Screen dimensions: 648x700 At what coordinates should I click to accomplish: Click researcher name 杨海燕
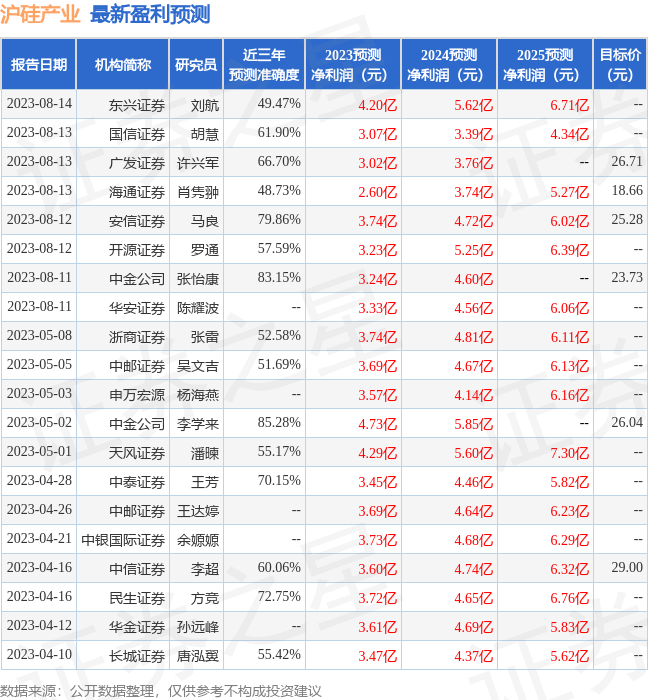(x=198, y=396)
